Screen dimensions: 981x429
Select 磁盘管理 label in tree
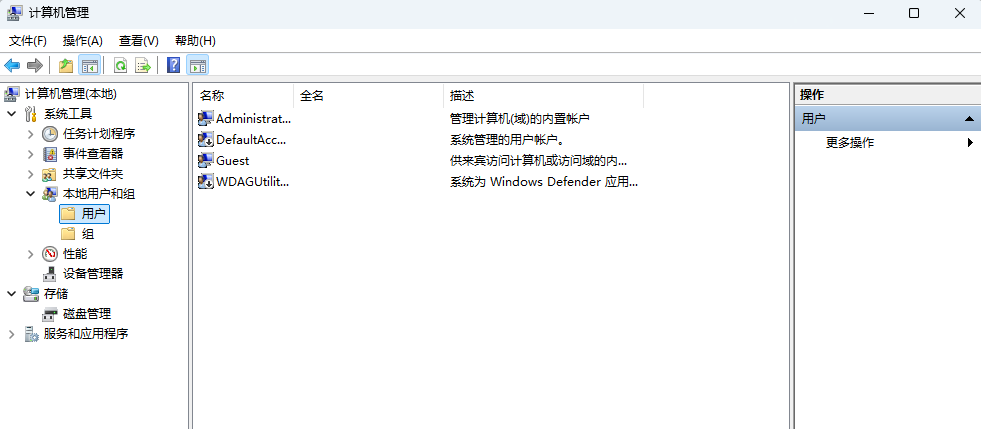coord(87,314)
